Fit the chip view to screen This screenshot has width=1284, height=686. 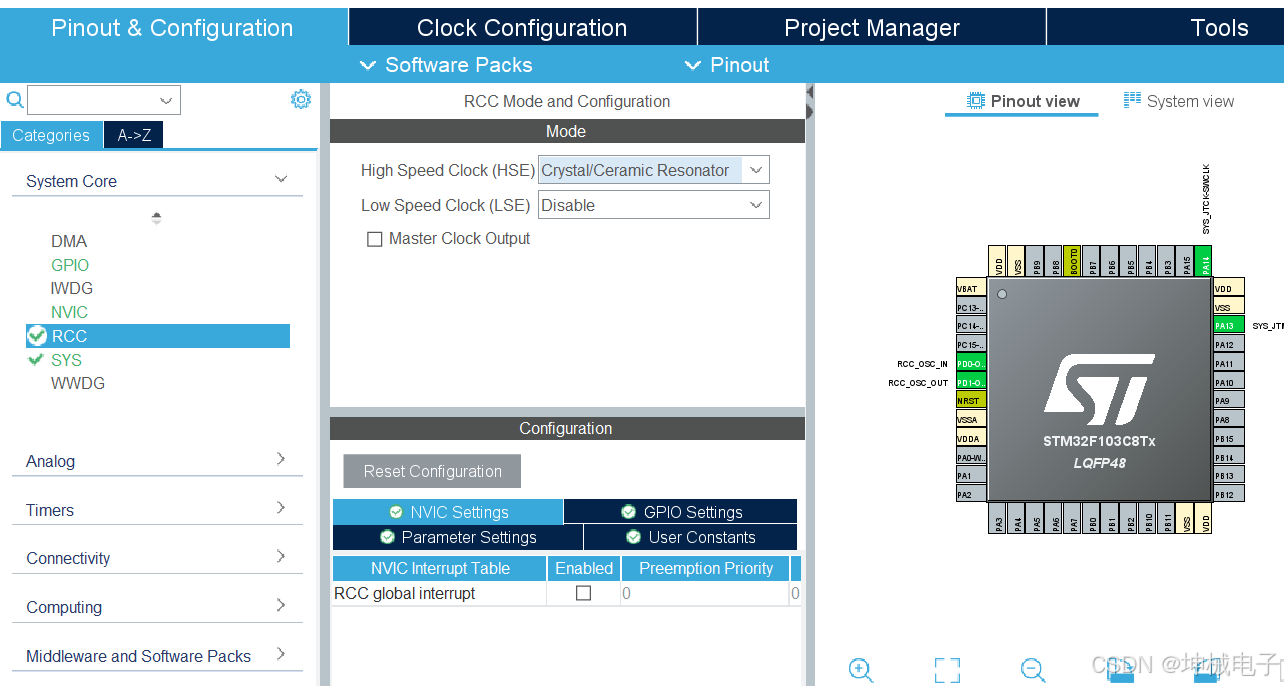tap(947, 670)
